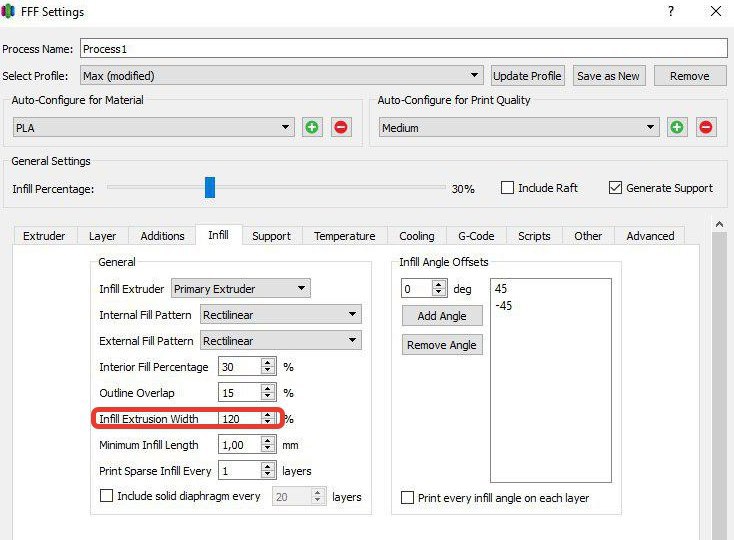The width and height of the screenshot is (734, 540).
Task: Select the 45 angle in the offsets list
Action: pyautogui.click(x=501, y=288)
